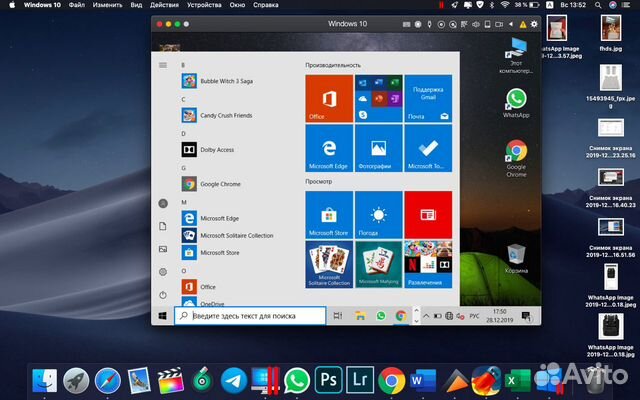Open the Вид menu
This screenshot has height=400, width=640.
tap(136, 5)
